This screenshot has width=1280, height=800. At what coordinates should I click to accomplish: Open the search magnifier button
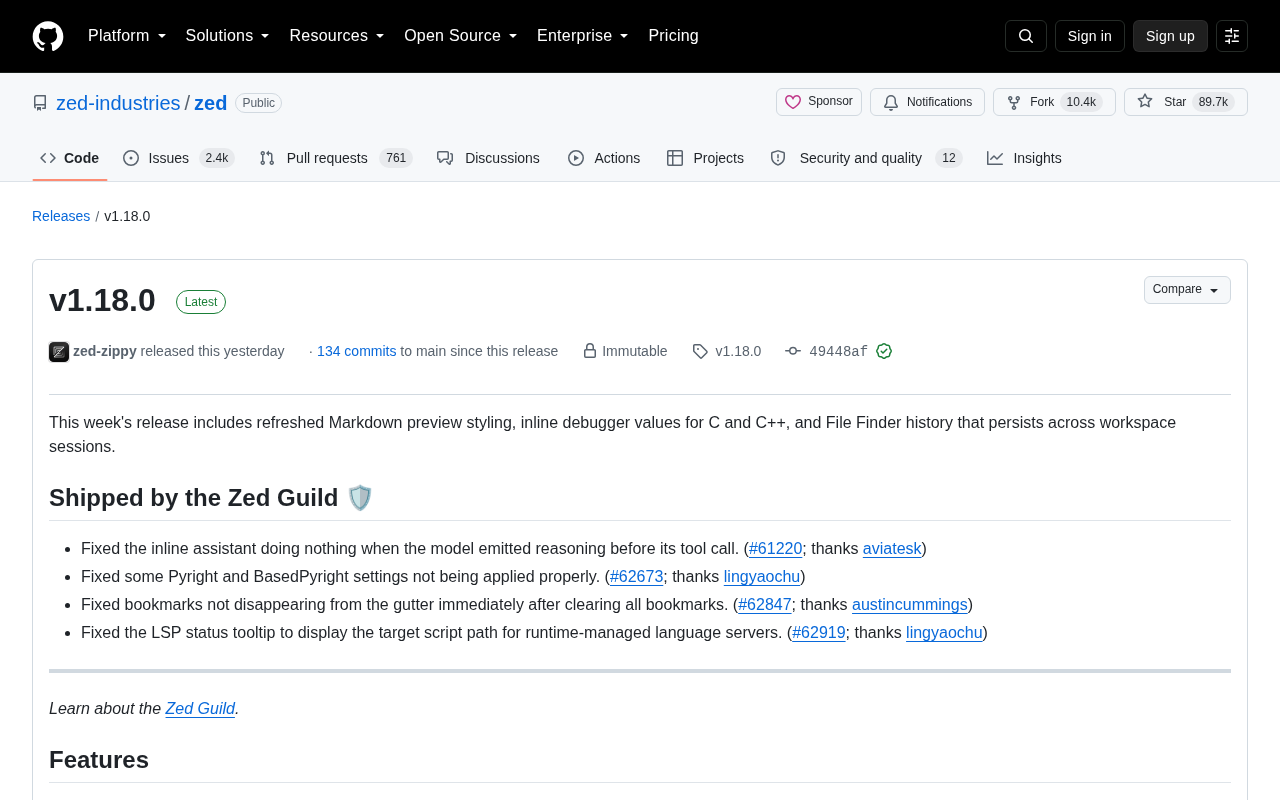[x=1026, y=36]
